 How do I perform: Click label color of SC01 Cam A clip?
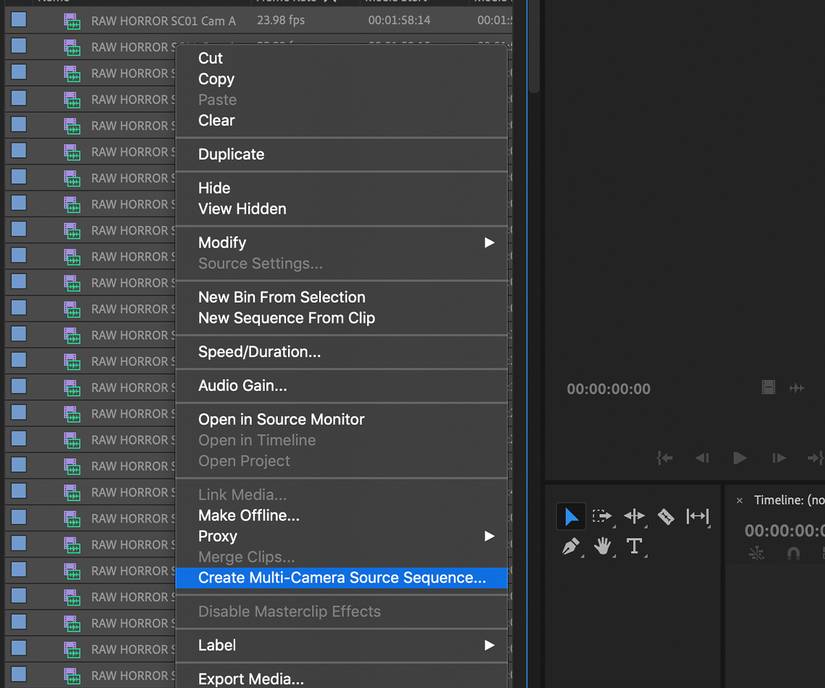(18, 20)
